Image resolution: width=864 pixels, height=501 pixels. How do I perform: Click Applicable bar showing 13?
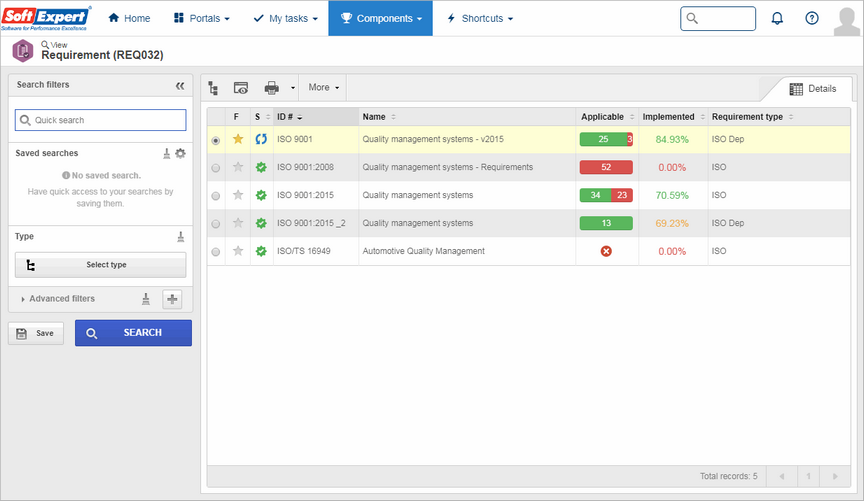[x=606, y=223]
